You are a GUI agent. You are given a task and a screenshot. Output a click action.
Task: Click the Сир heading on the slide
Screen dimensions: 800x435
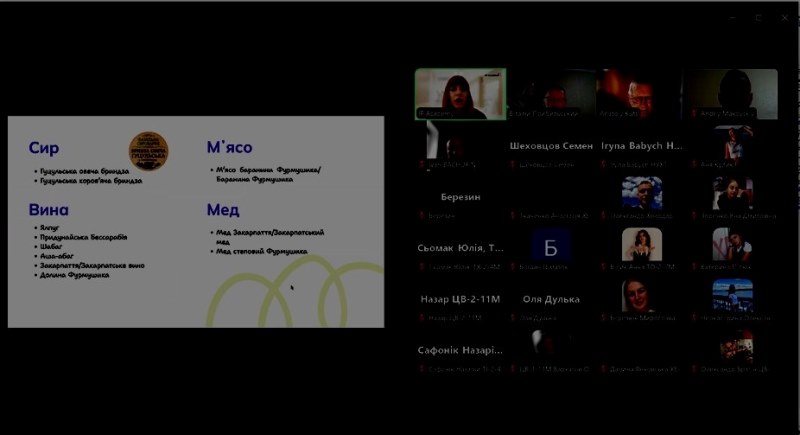point(44,148)
